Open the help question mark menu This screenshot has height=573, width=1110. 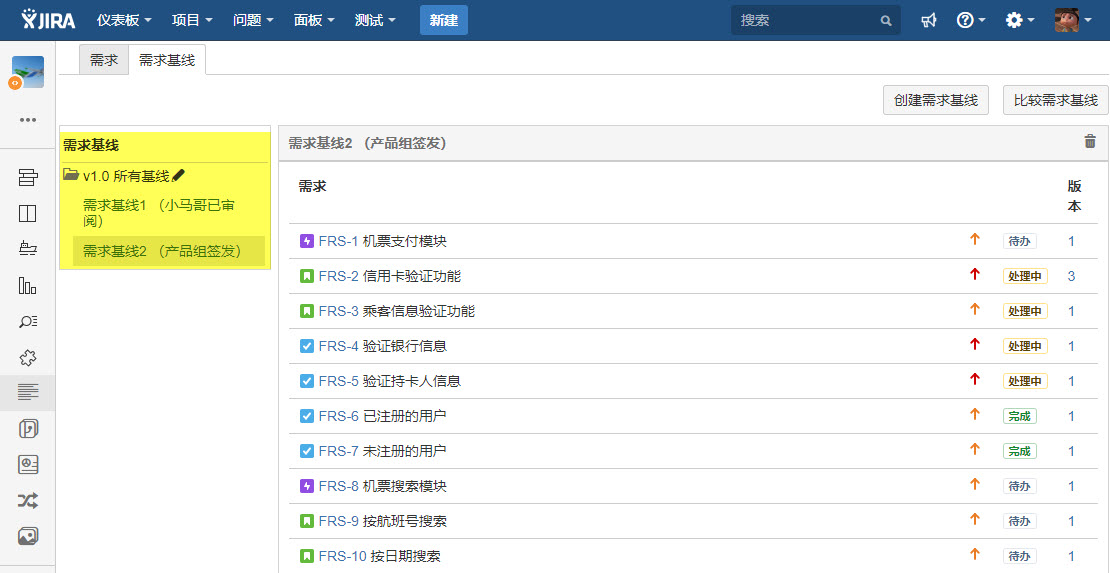pos(970,20)
